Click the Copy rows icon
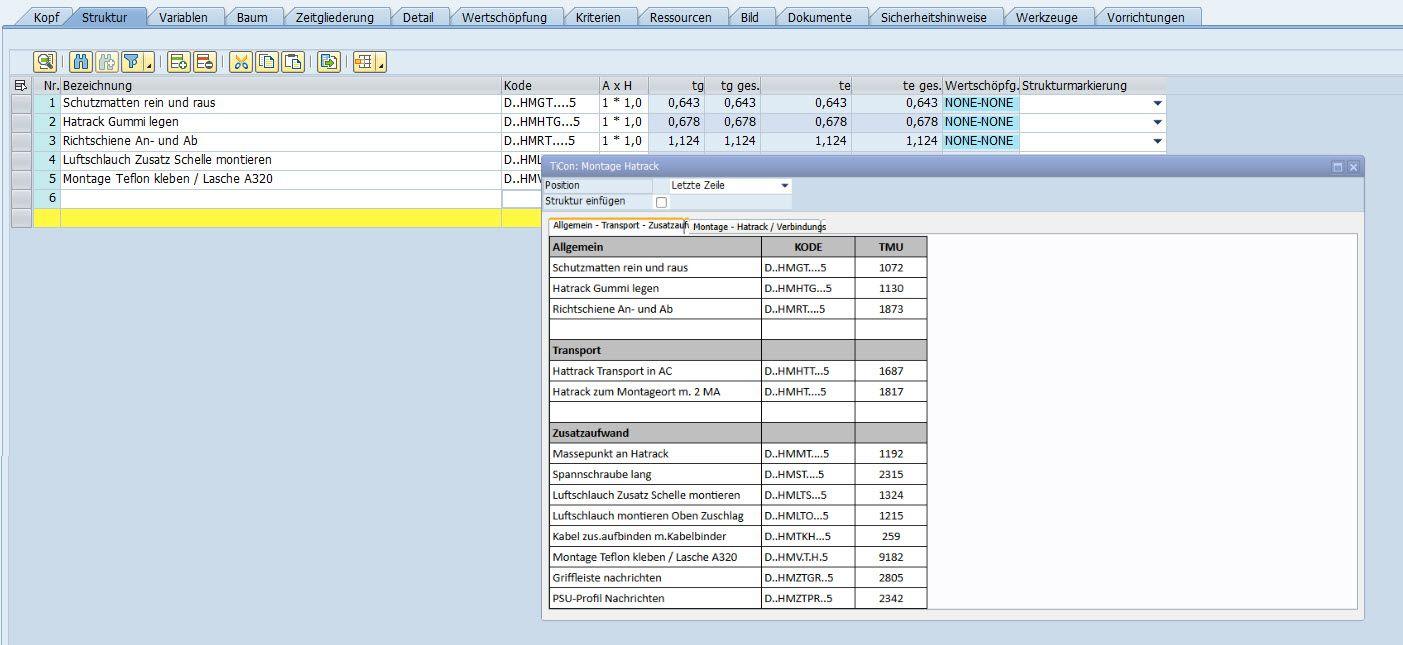This screenshot has width=1403, height=645. tap(267, 62)
